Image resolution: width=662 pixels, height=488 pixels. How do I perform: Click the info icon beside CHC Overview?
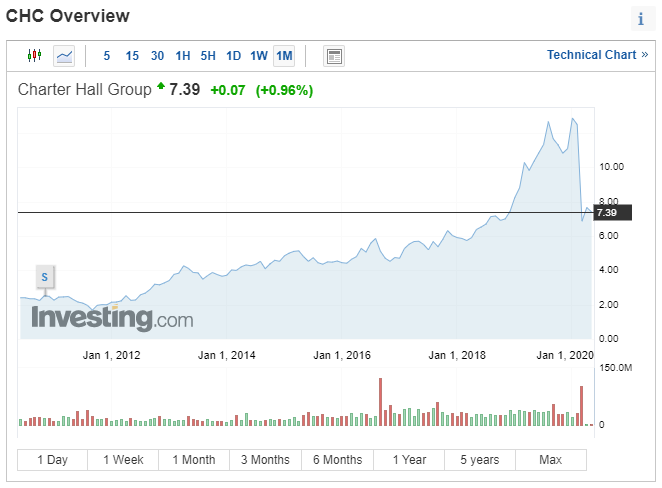pyautogui.click(x=641, y=19)
